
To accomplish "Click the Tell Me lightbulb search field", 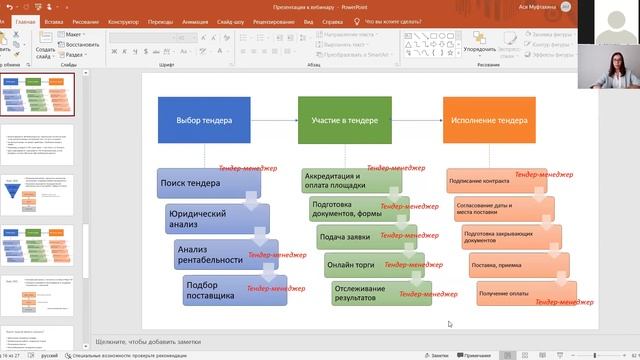I will tap(388, 22).
